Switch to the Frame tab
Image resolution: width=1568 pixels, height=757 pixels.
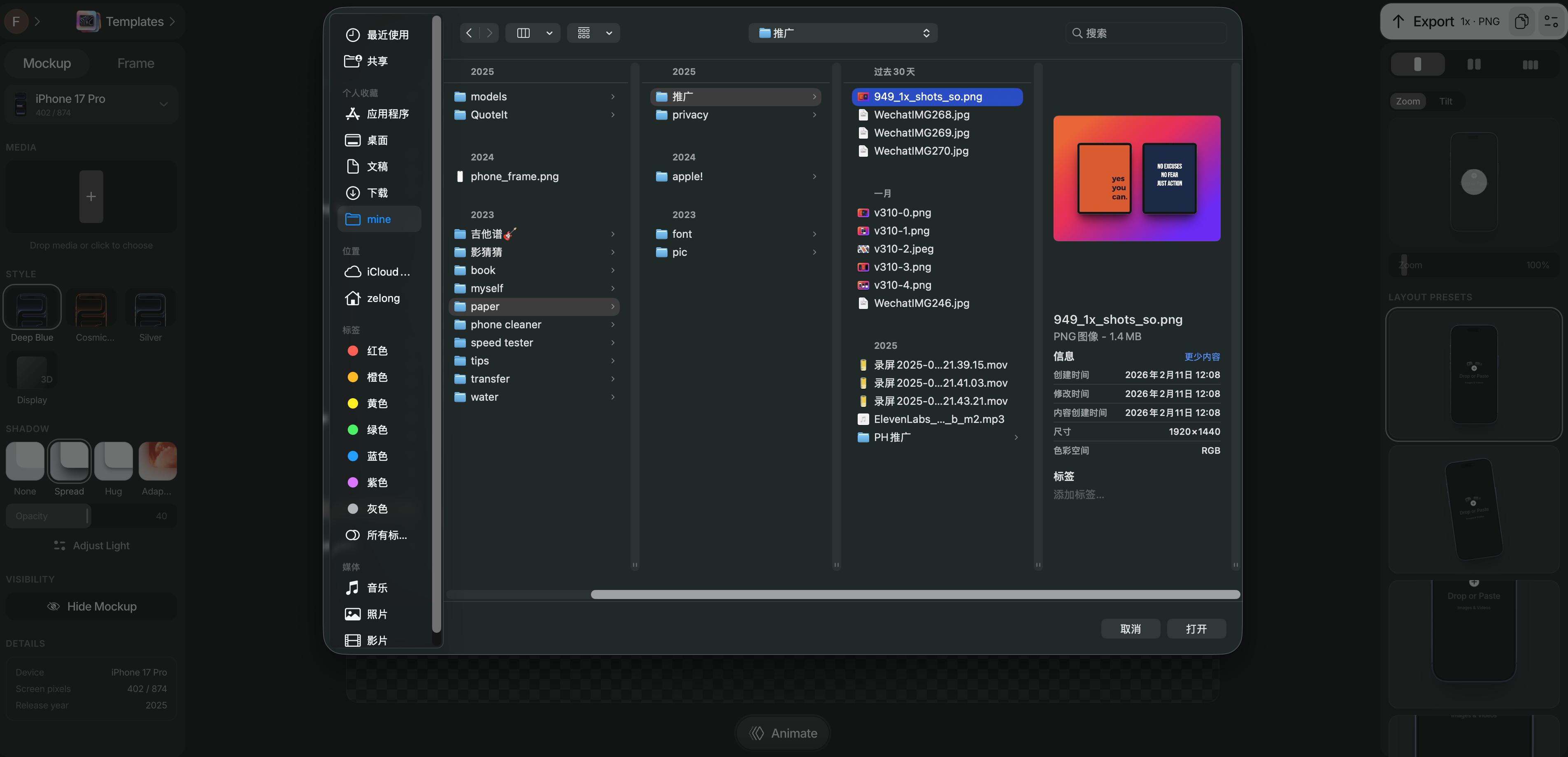click(135, 63)
